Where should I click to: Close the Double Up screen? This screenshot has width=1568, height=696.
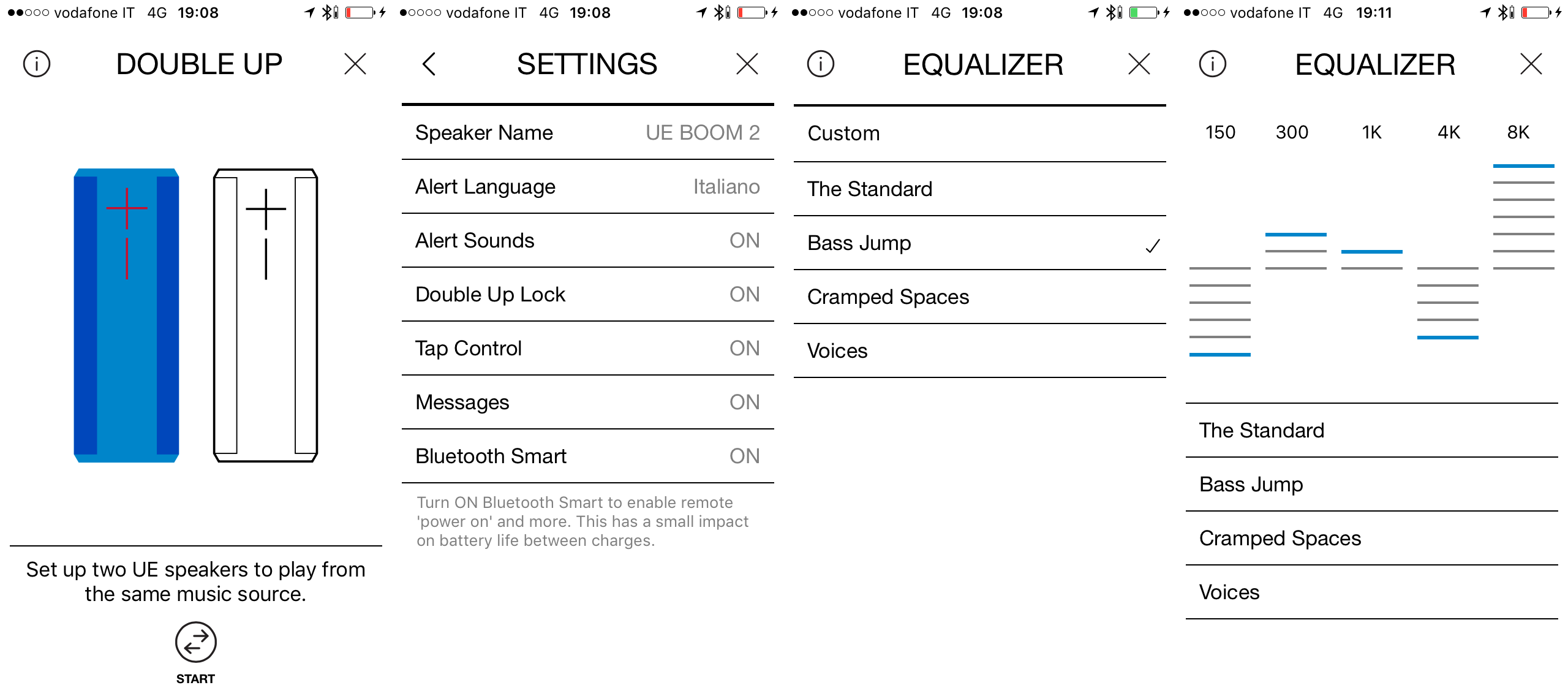355,64
